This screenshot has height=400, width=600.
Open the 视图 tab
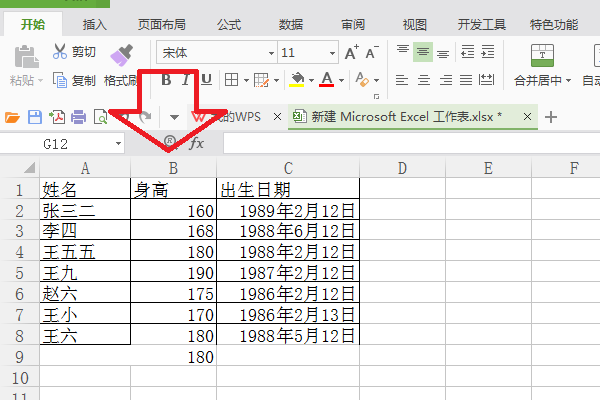(x=415, y=25)
